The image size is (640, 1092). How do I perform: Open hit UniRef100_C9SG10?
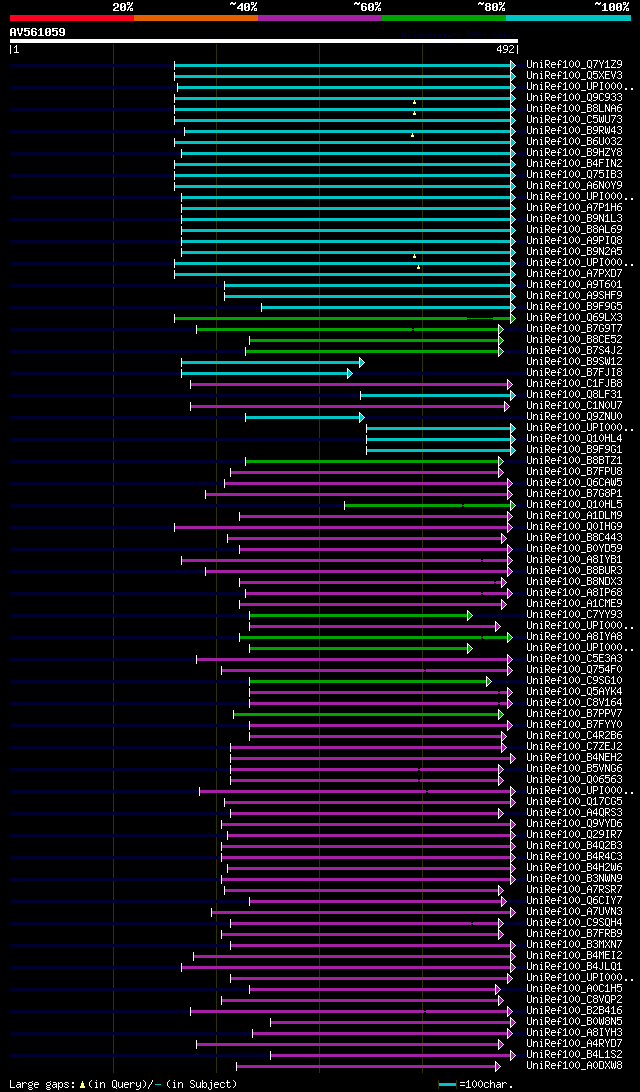(x=575, y=681)
